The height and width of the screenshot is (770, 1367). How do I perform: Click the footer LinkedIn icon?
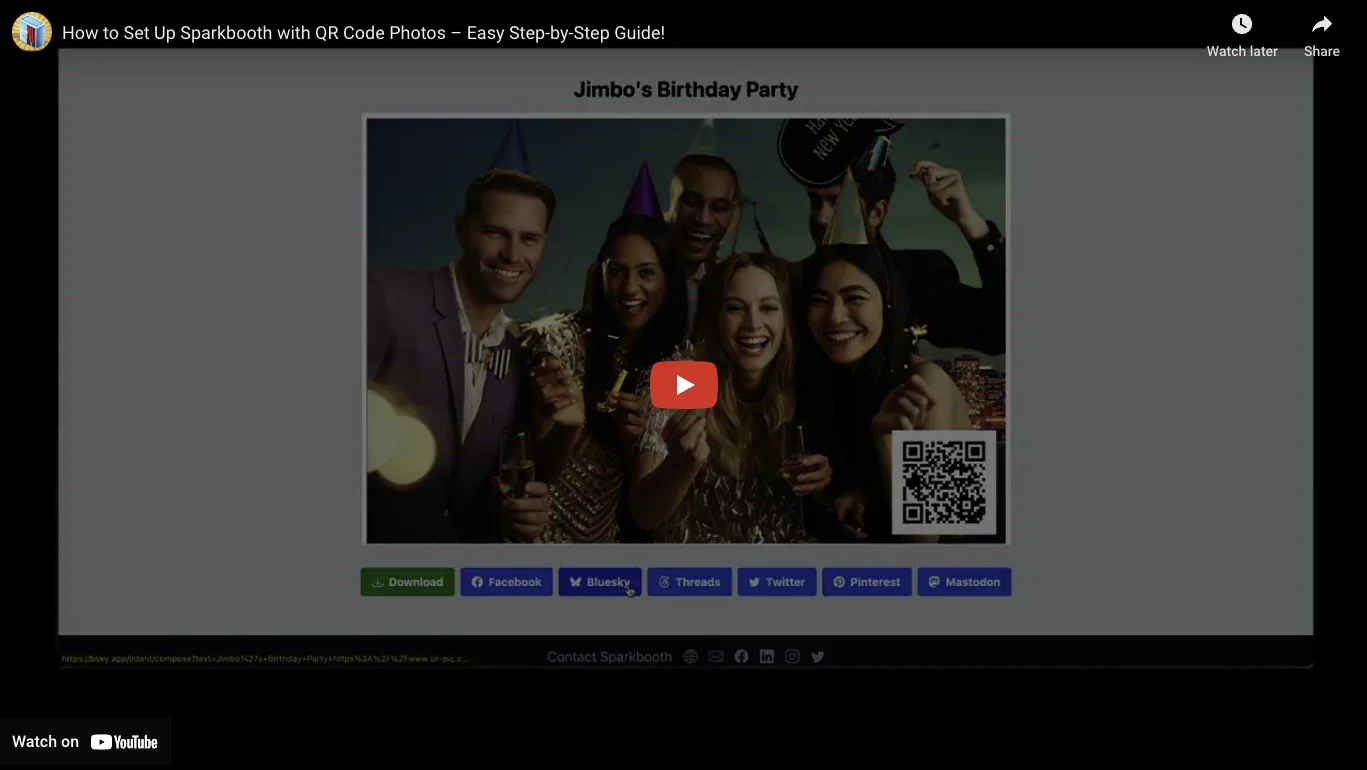tap(767, 657)
